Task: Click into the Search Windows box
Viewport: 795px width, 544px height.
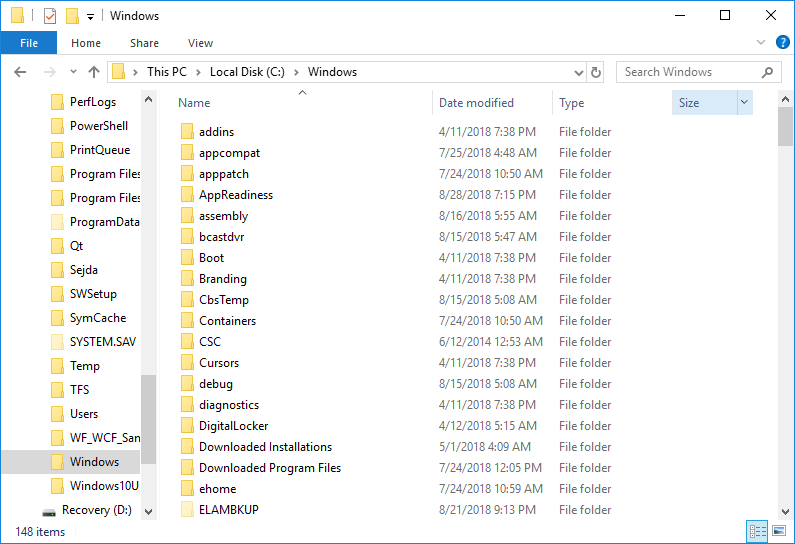Action: (x=690, y=72)
